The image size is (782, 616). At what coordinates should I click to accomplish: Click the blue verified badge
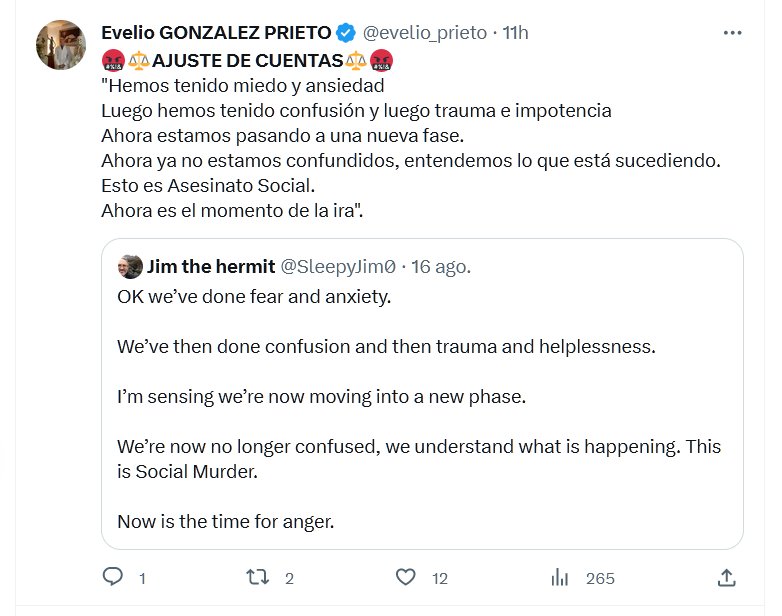[x=346, y=33]
